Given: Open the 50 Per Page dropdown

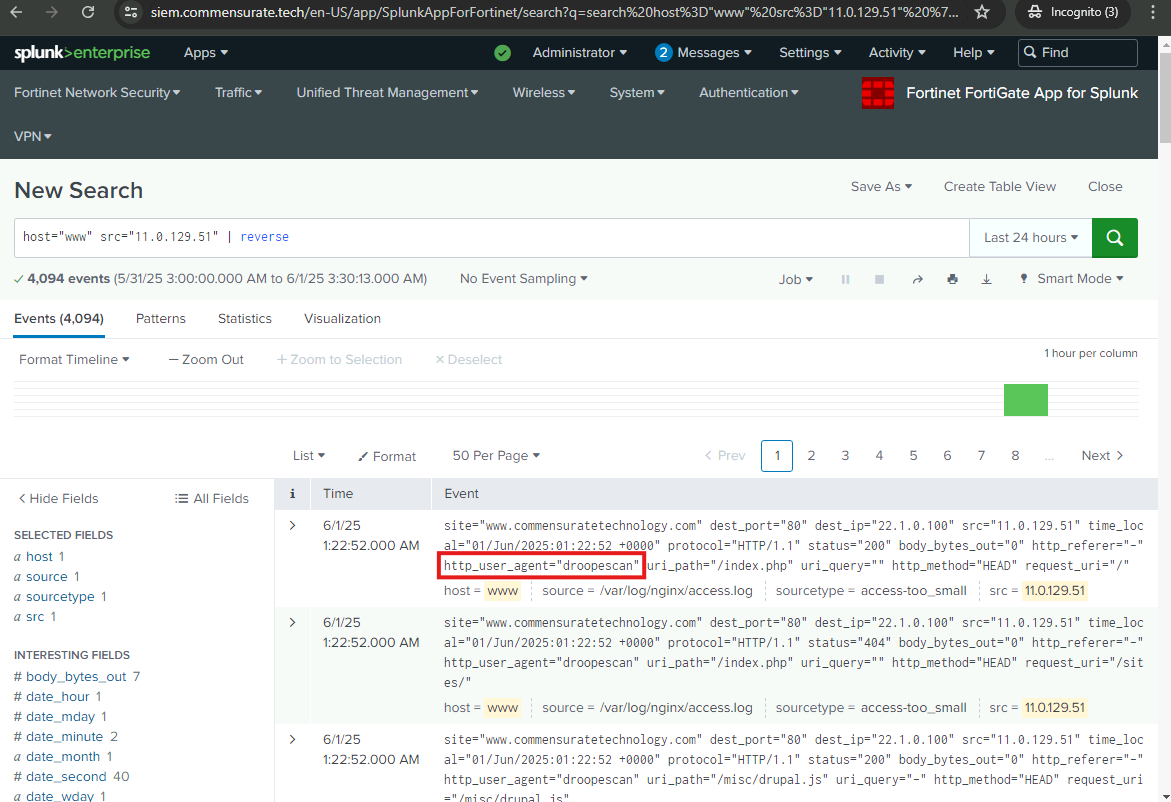Looking at the screenshot, I should click(495, 456).
